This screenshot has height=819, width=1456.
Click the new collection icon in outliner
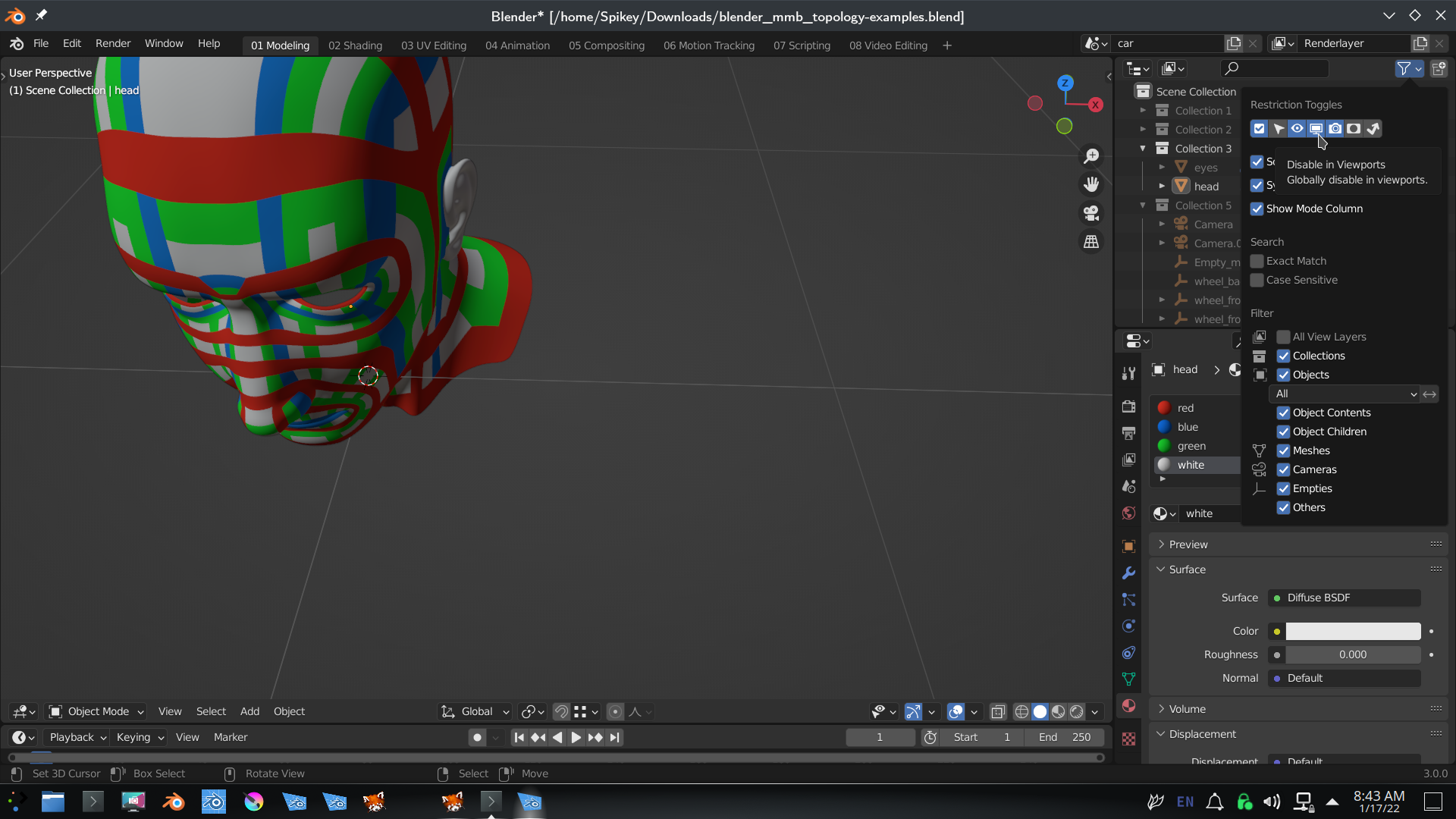1438,69
